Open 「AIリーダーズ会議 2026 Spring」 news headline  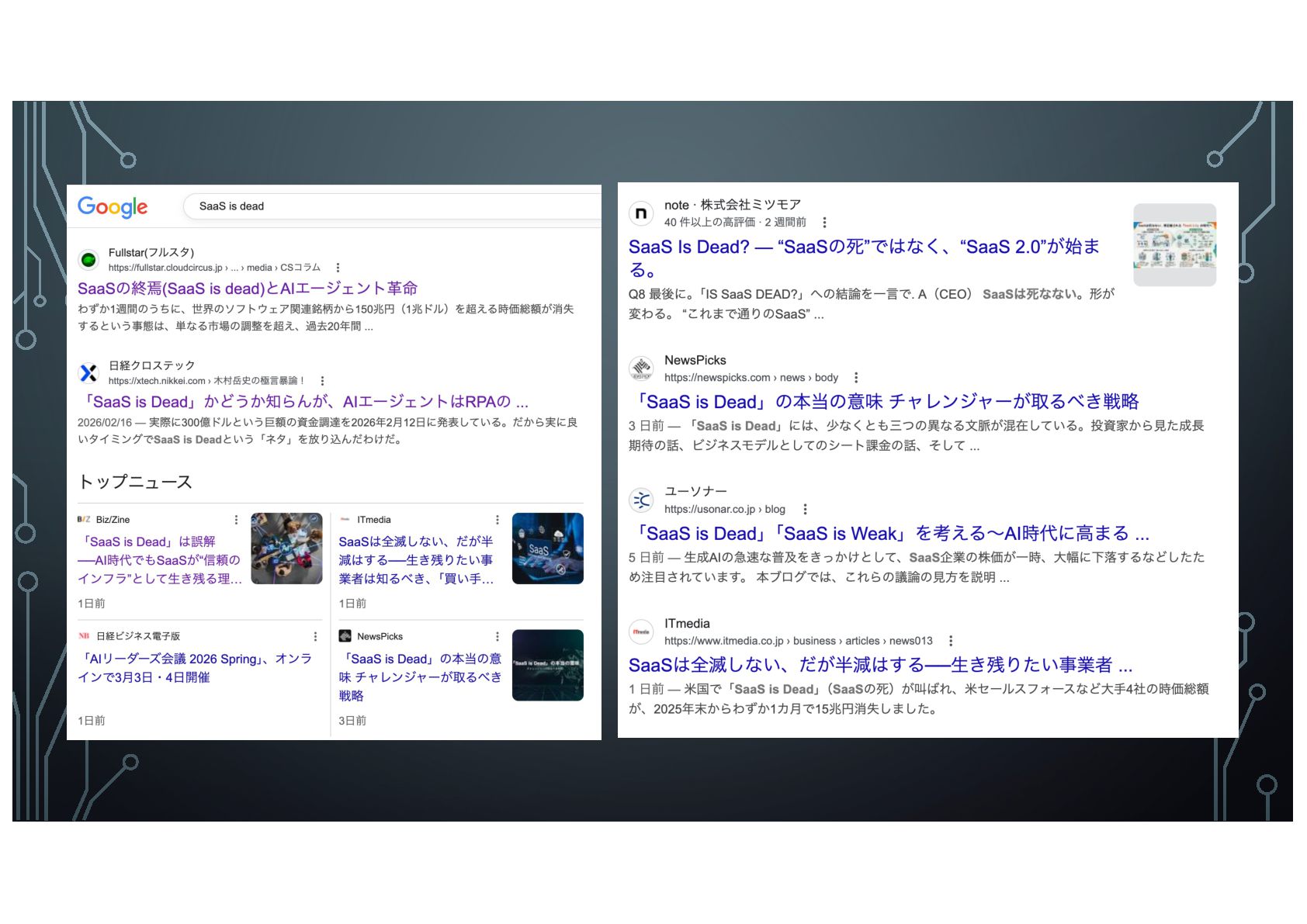(195, 668)
